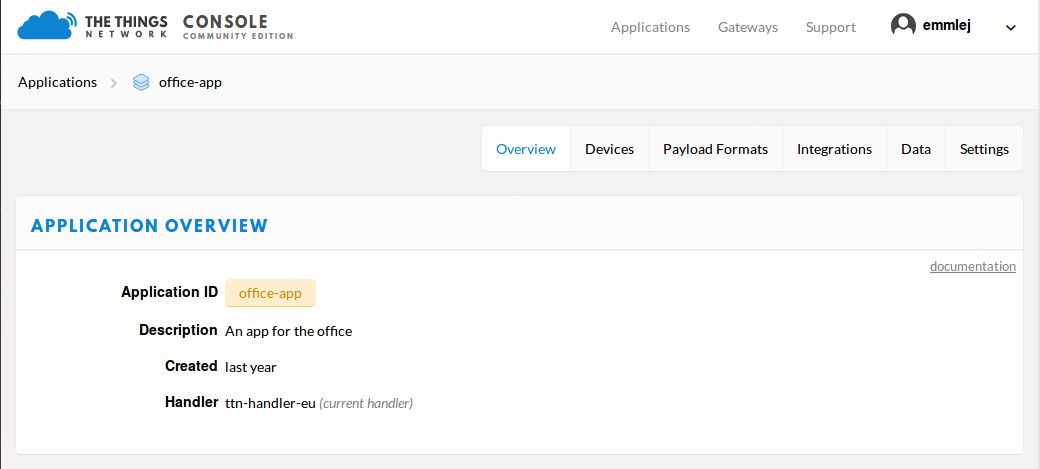Open the Settings tab
This screenshot has height=469, width=1040.
pyautogui.click(x=984, y=149)
